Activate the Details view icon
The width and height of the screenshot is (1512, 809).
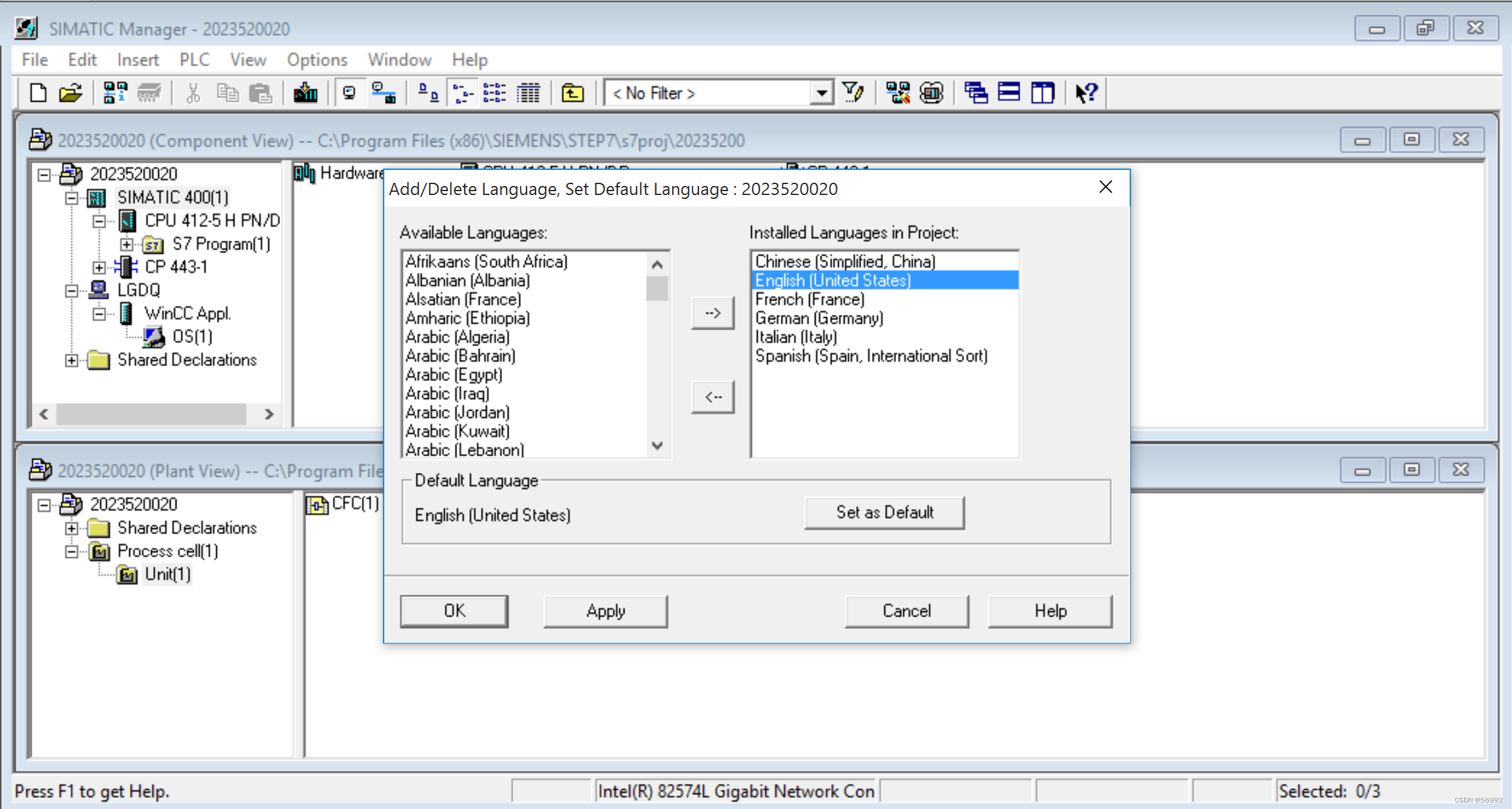528,93
